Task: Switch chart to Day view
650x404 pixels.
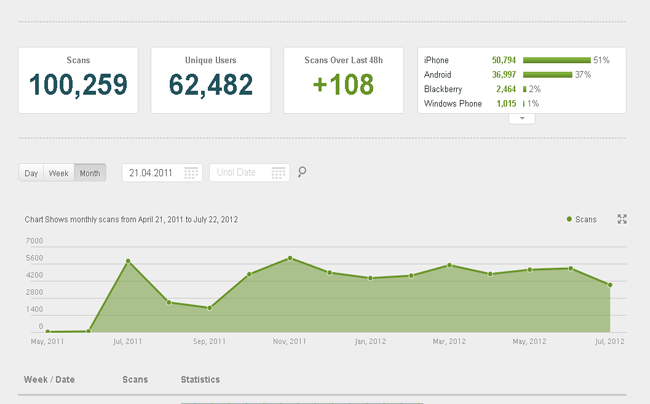Action: (x=31, y=173)
